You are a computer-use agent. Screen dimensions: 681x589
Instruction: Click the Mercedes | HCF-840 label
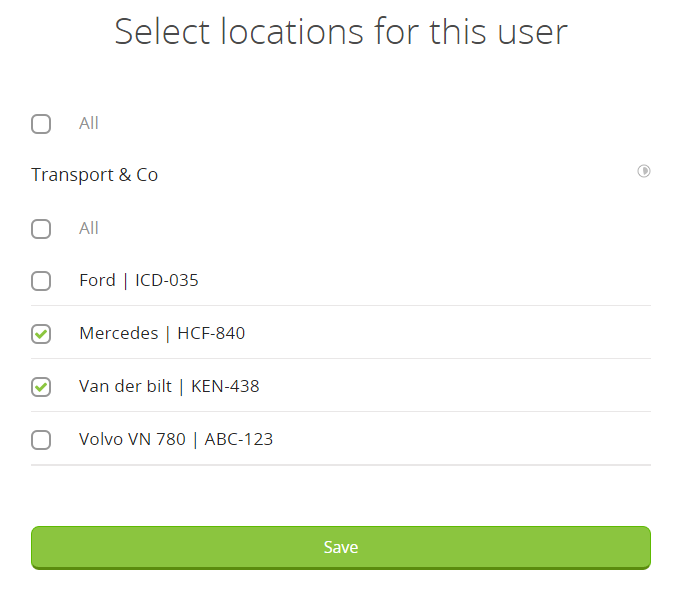pyautogui.click(x=162, y=334)
